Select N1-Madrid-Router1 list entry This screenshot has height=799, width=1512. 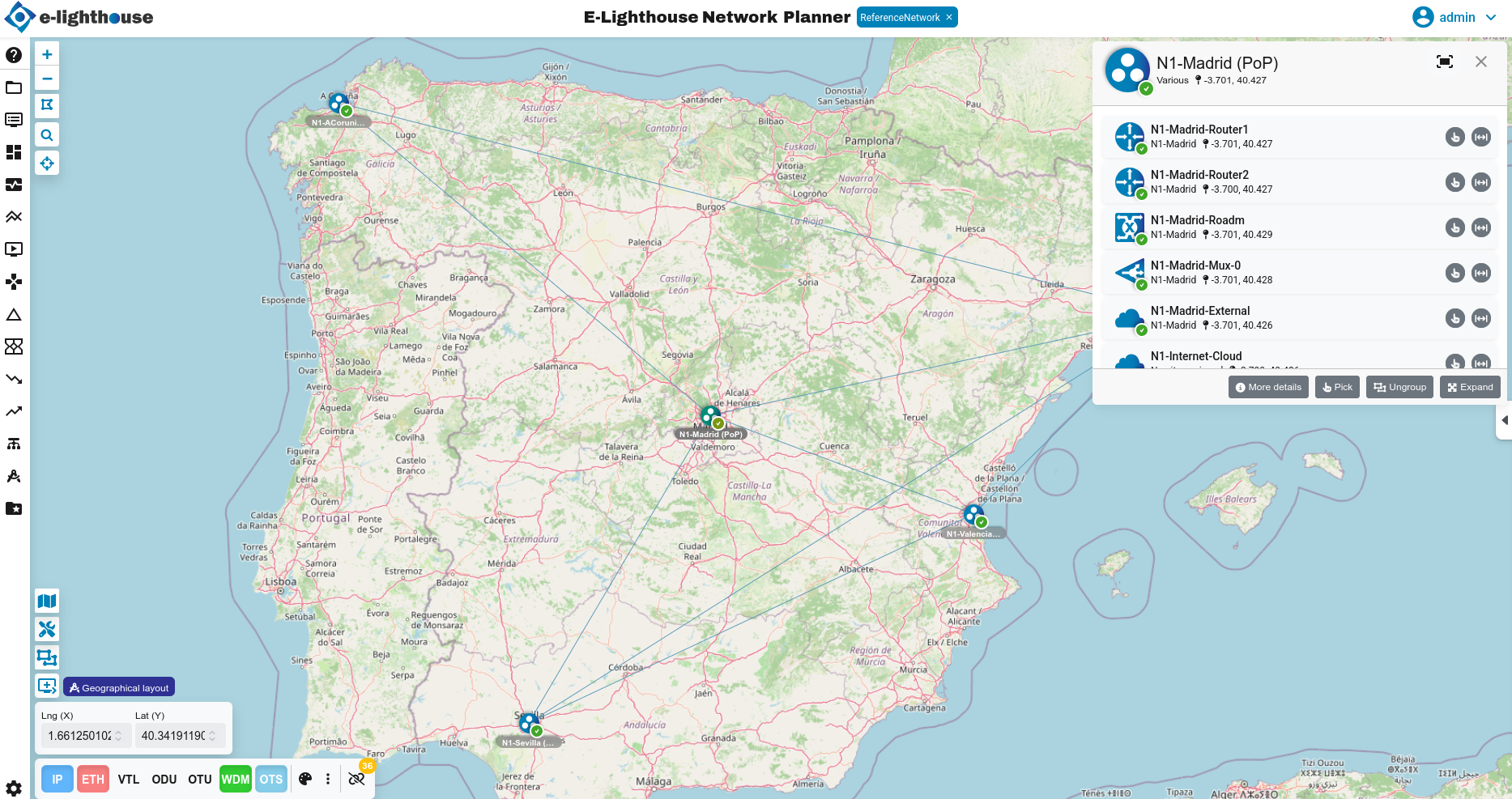[x=1299, y=136]
